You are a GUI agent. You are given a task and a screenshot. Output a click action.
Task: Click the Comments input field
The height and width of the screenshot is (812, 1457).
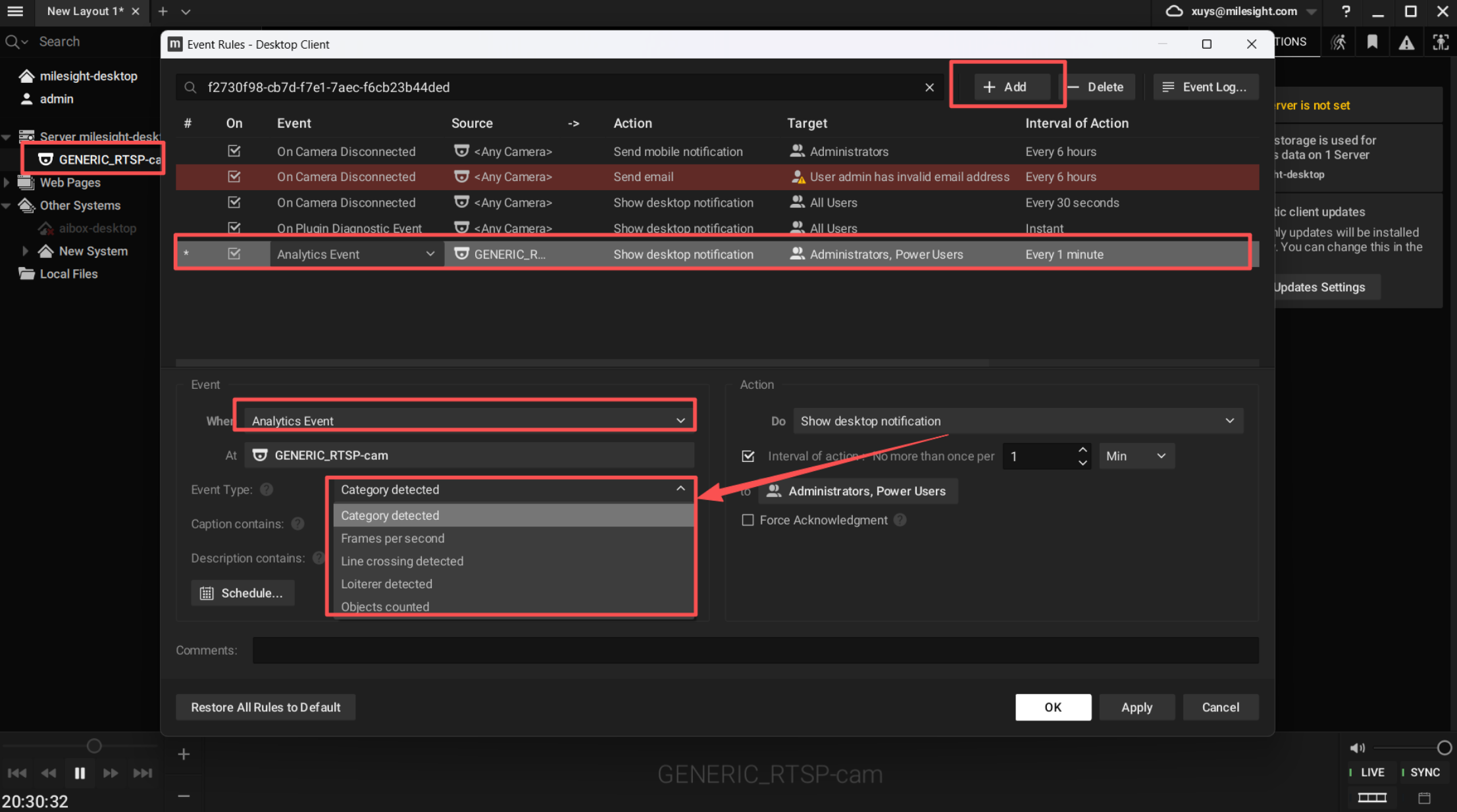coord(755,650)
